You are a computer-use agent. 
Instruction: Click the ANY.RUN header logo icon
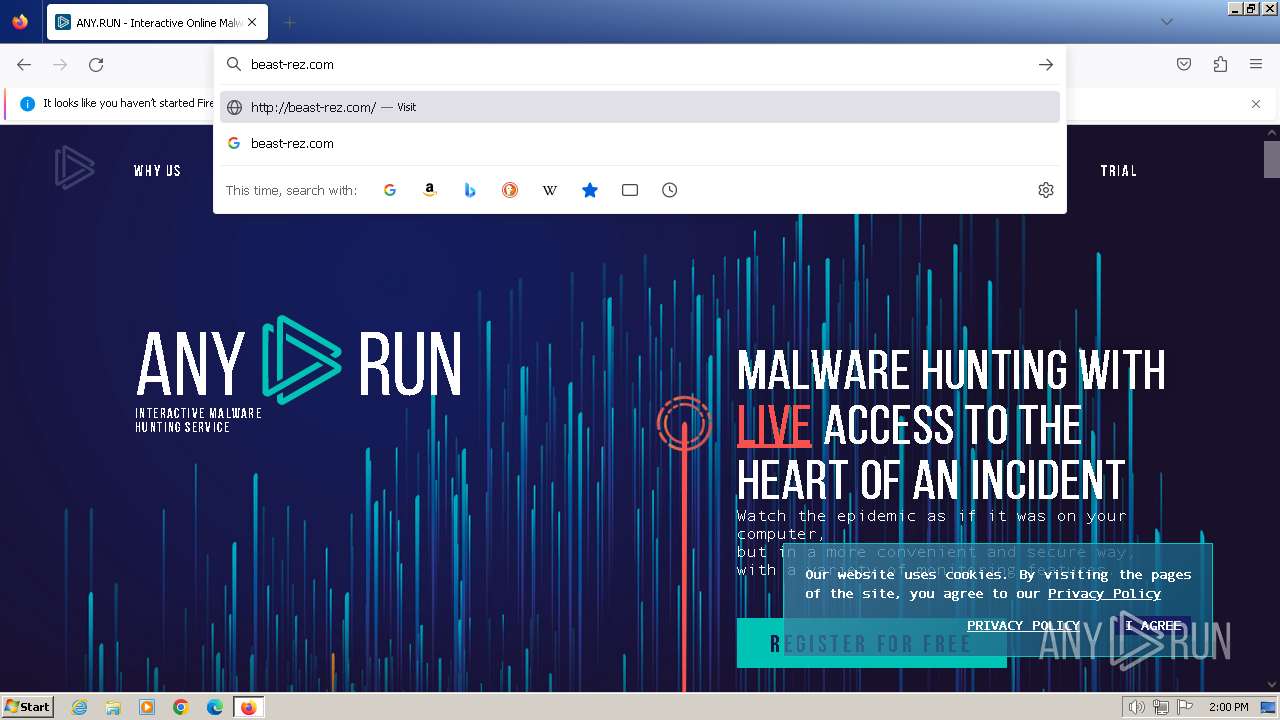tap(74, 167)
